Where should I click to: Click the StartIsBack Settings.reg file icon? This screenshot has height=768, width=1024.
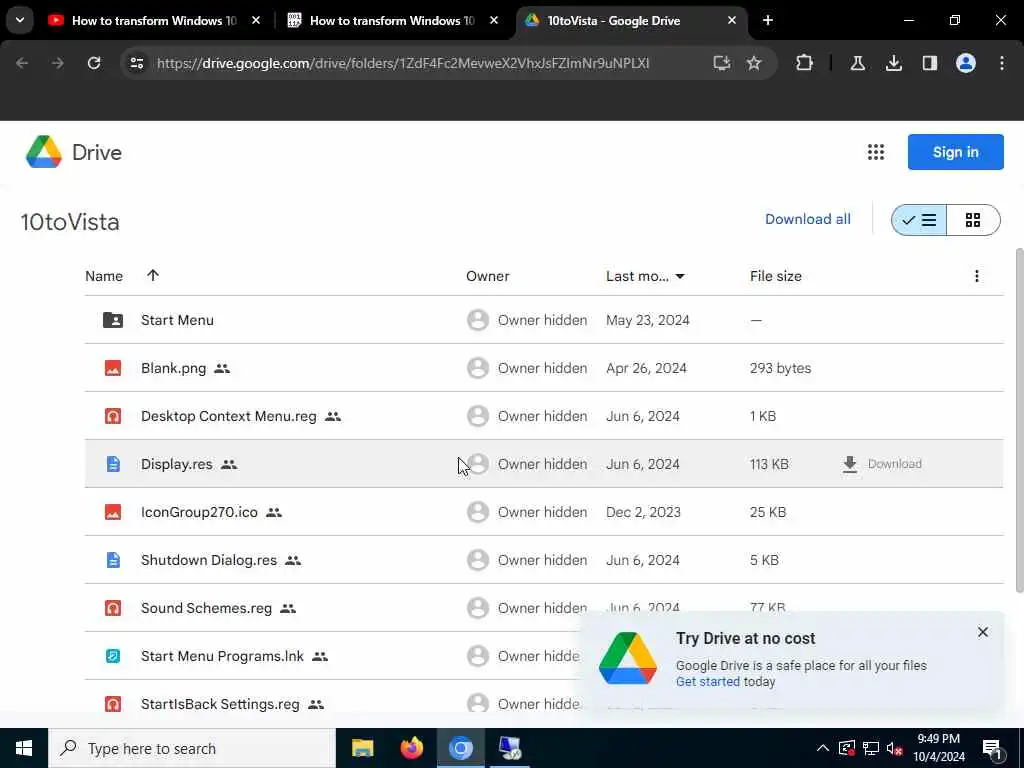pos(113,704)
